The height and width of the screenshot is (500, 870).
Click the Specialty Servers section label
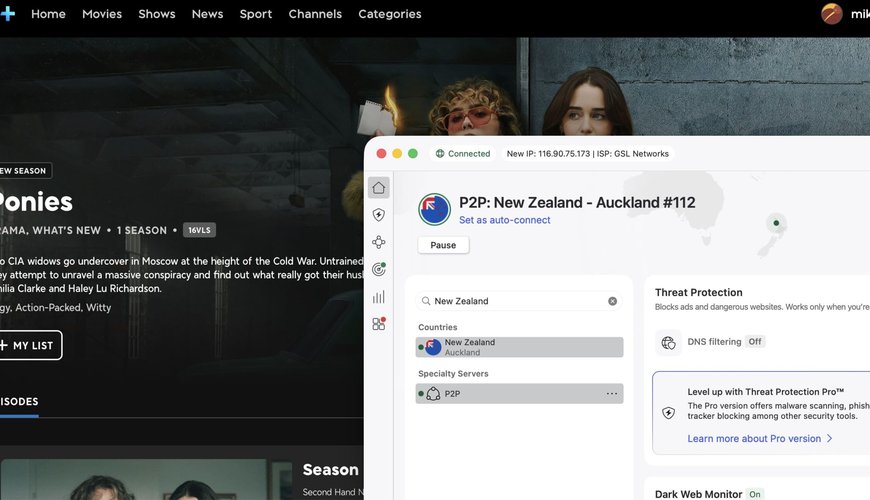453,373
